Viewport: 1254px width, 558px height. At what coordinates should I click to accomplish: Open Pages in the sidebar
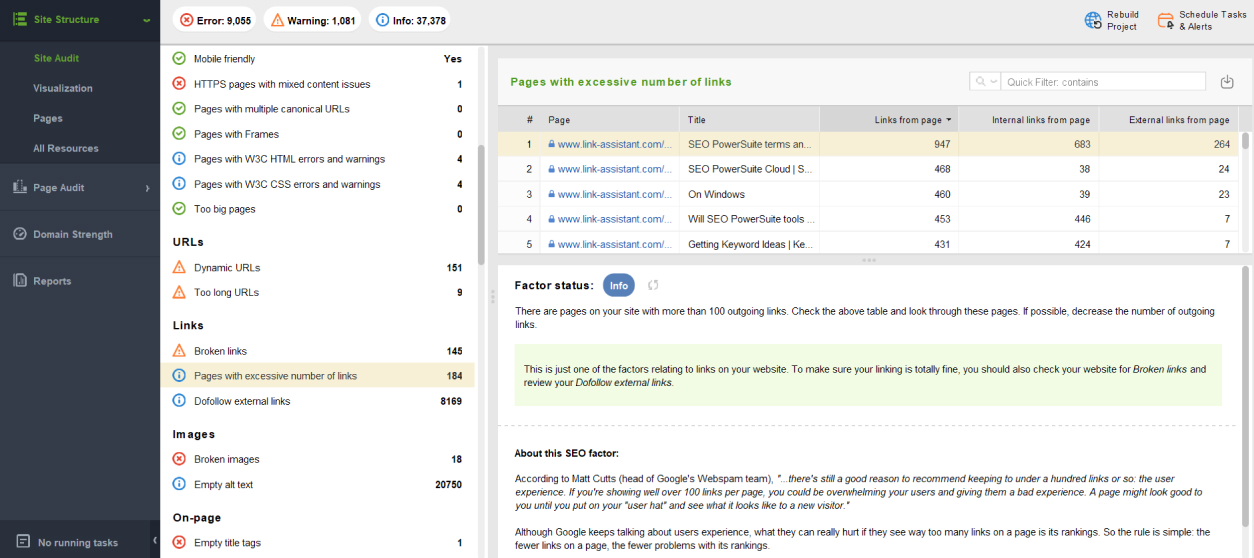click(48, 118)
